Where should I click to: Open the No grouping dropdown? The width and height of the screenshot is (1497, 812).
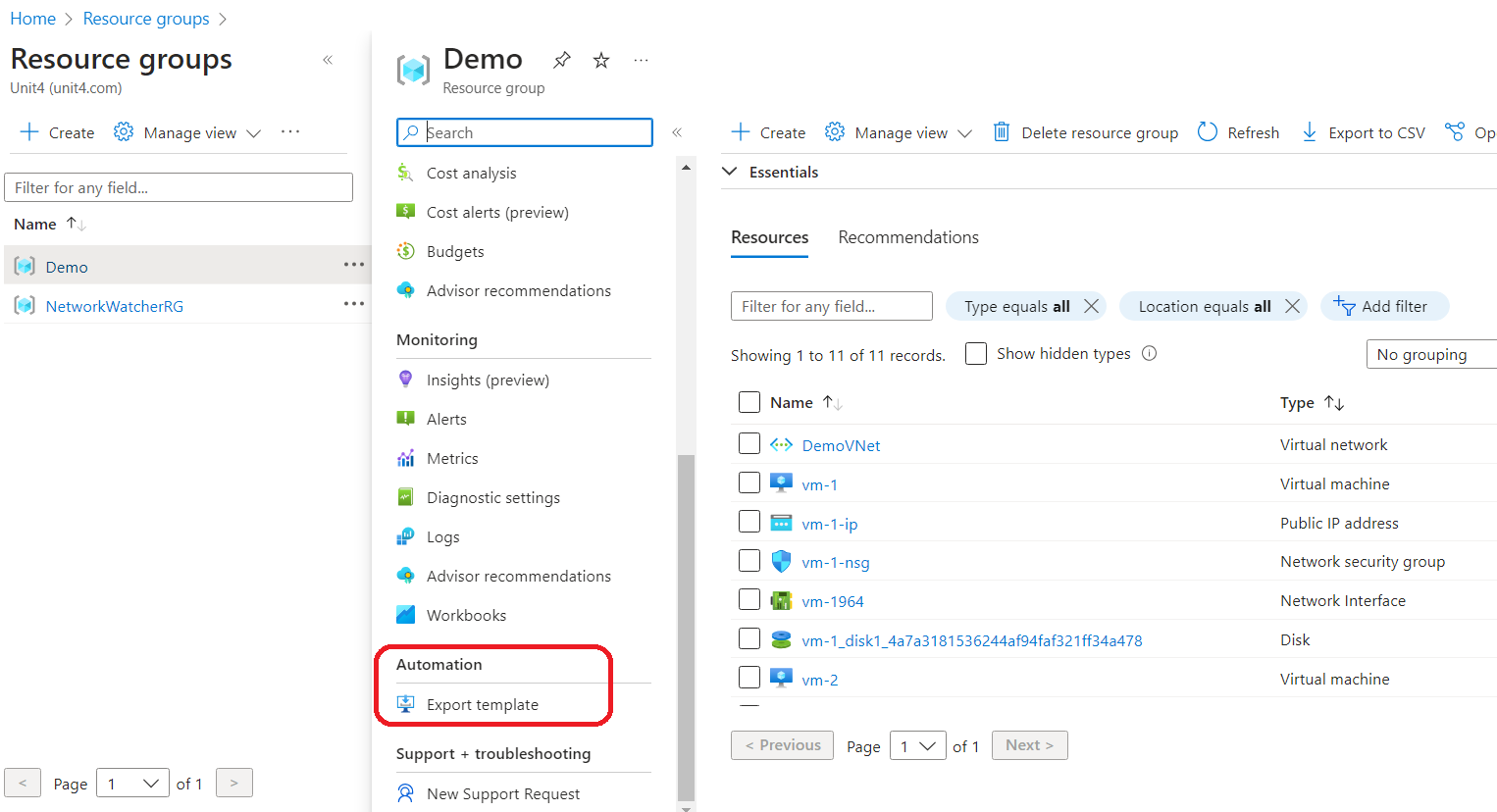click(1432, 354)
